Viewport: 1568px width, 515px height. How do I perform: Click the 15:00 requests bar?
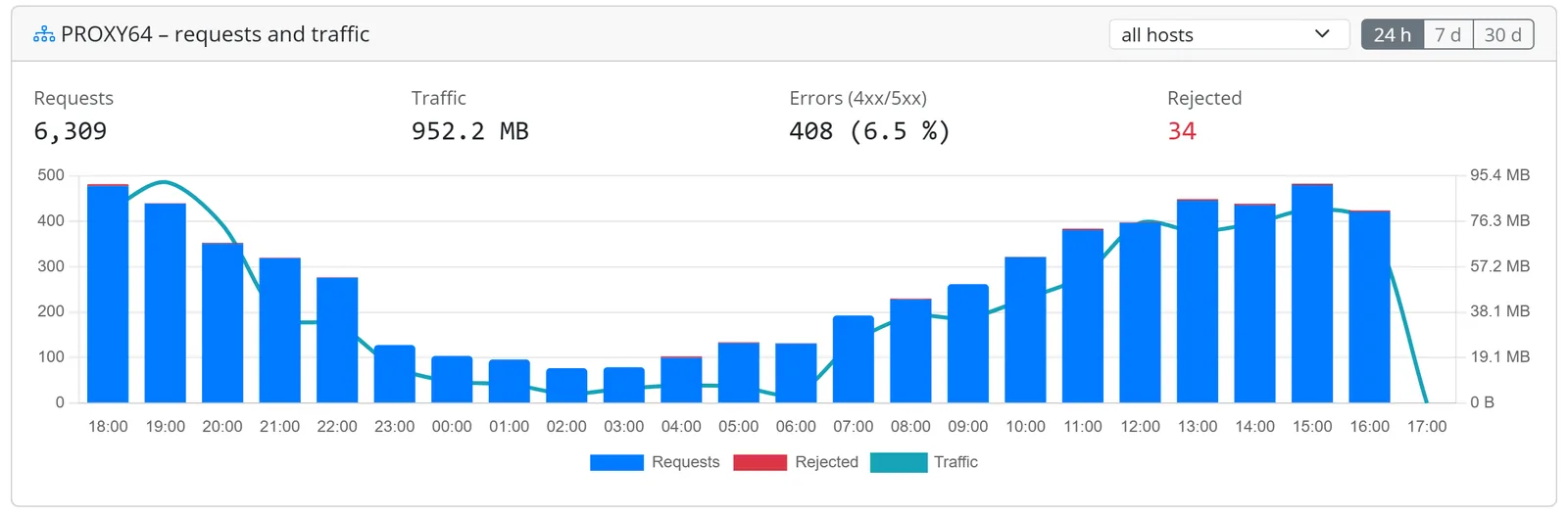click(x=1312, y=294)
